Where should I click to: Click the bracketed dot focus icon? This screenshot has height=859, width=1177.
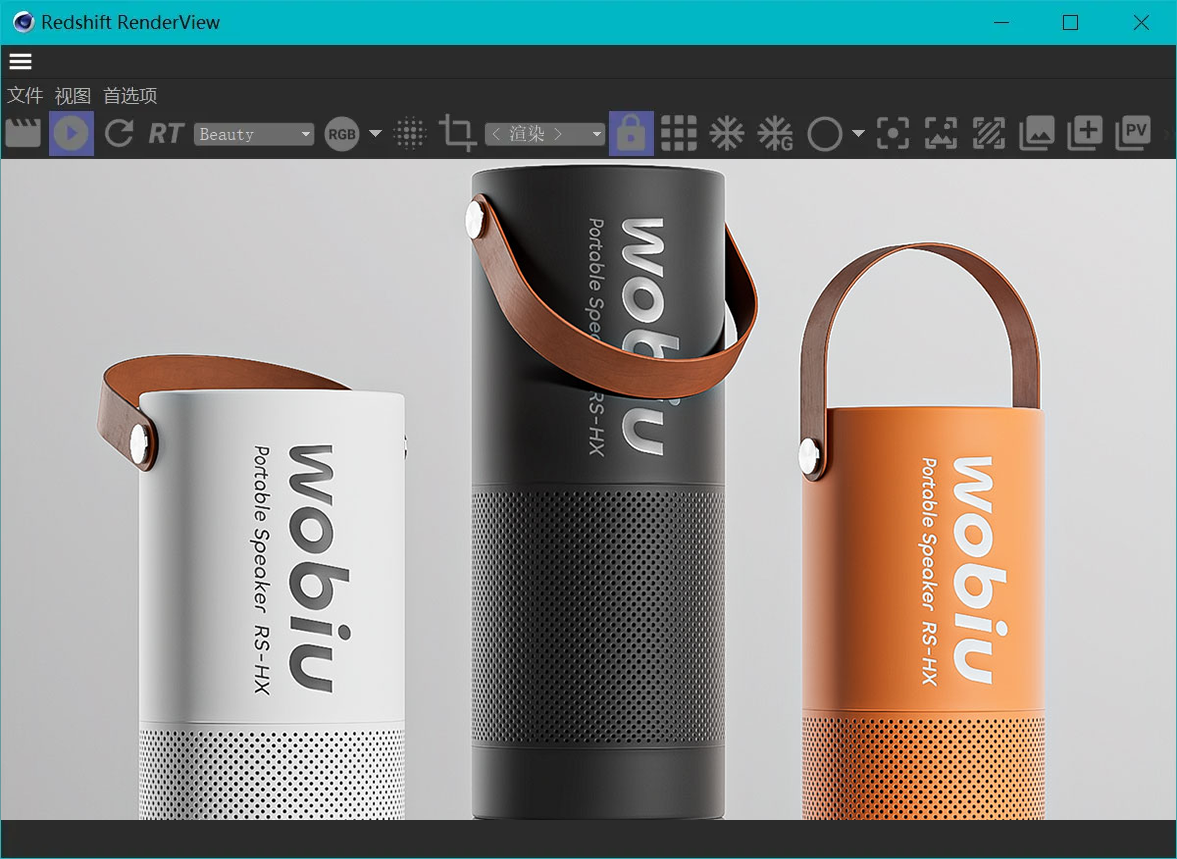[893, 134]
